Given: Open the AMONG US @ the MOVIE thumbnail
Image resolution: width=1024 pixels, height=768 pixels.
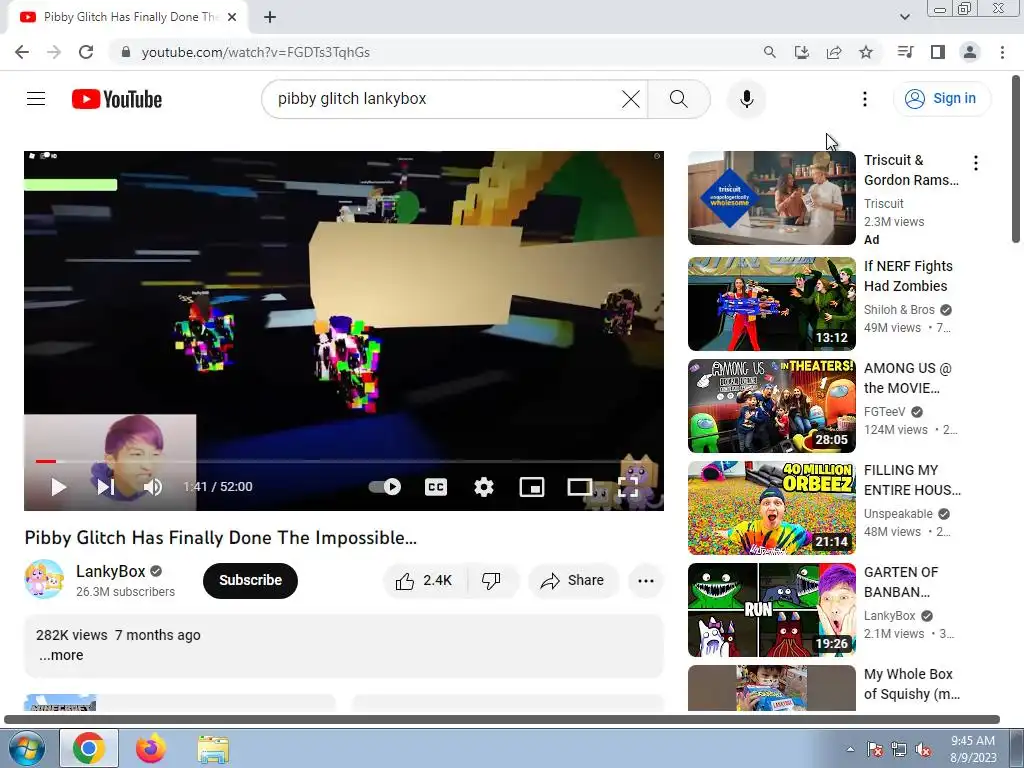Looking at the screenshot, I should click(771, 406).
